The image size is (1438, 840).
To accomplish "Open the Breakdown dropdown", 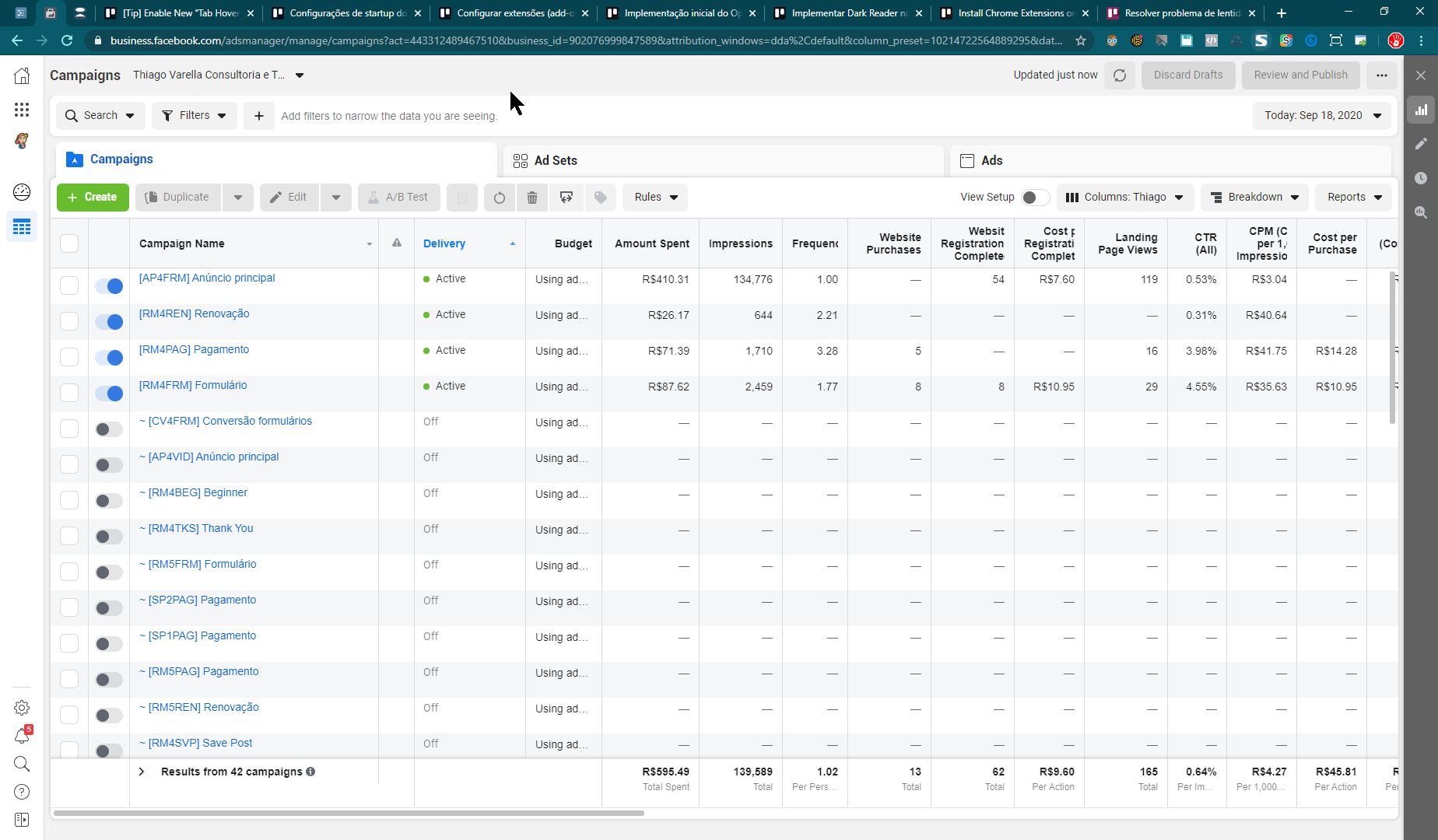I will 1254,198.
